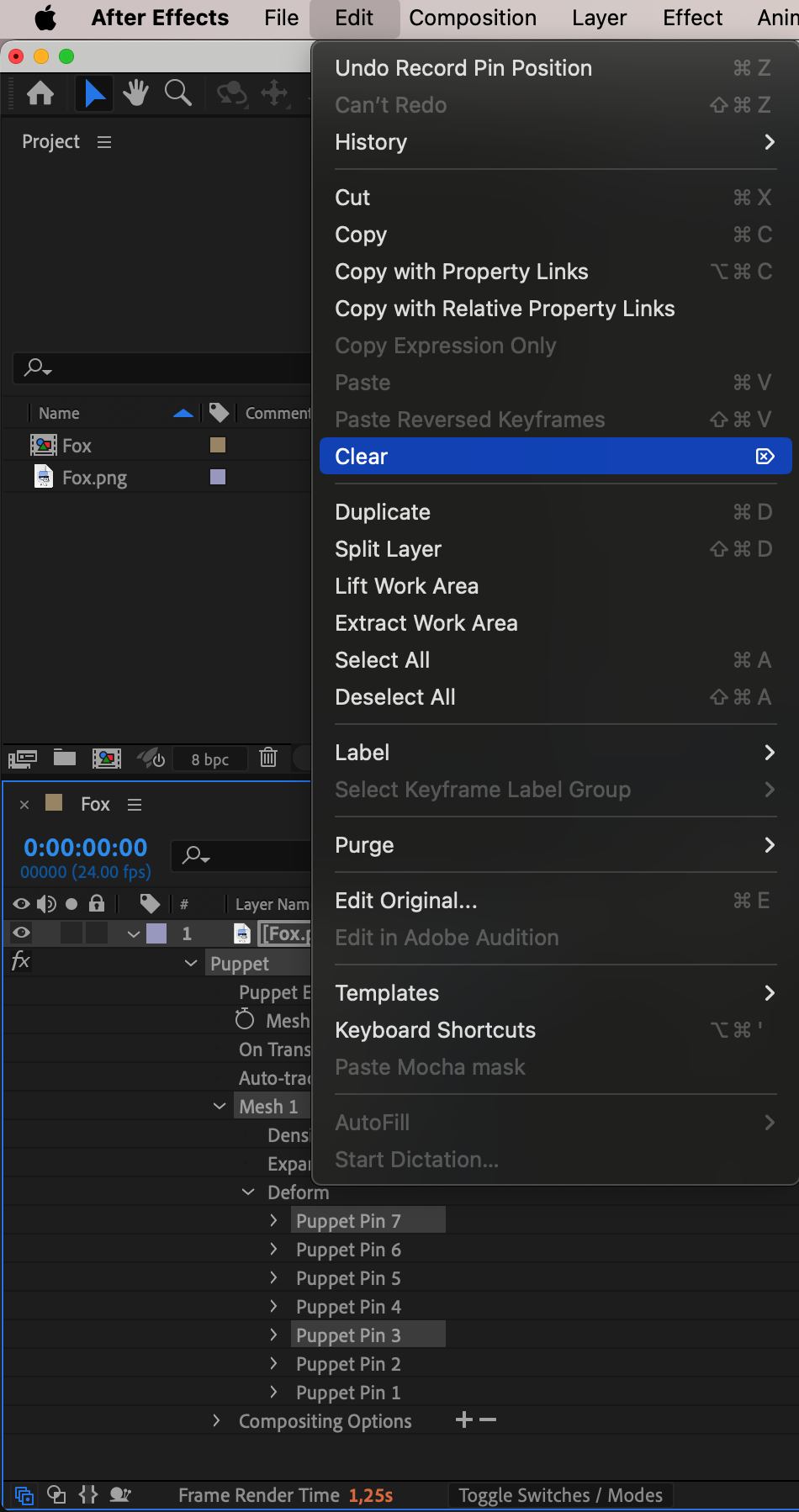Choose Undo Record Pin Position
This screenshot has width=799, height=1512.
click(x=556, y=68)
